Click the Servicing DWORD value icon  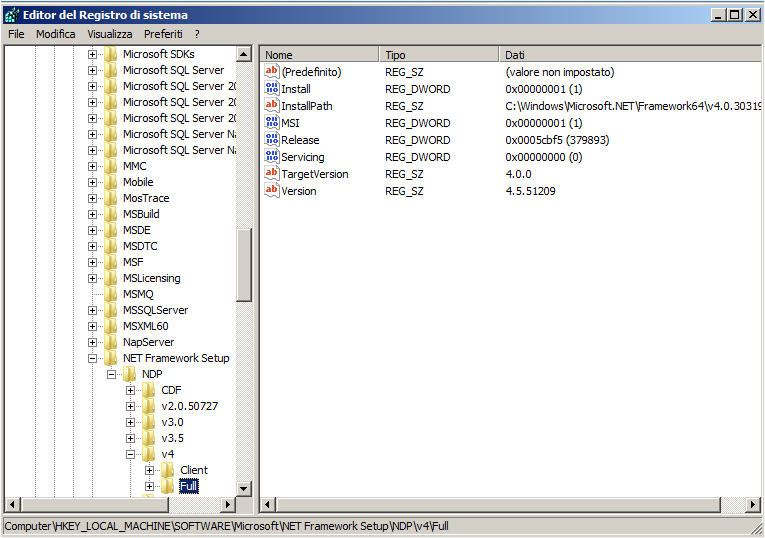[x=272, y=157]
